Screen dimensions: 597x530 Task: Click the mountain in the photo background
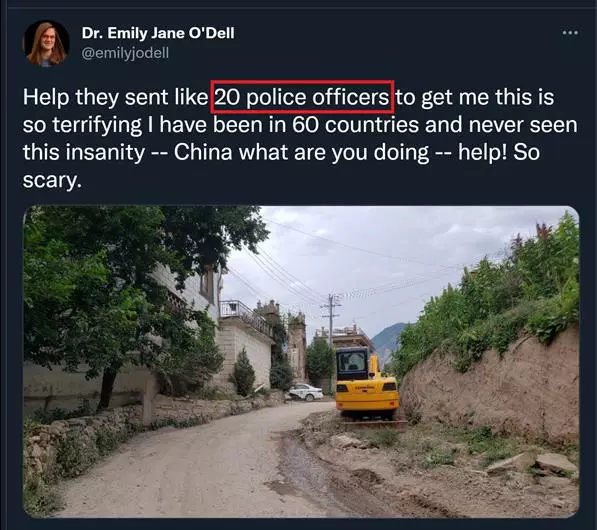pos(388,339)
